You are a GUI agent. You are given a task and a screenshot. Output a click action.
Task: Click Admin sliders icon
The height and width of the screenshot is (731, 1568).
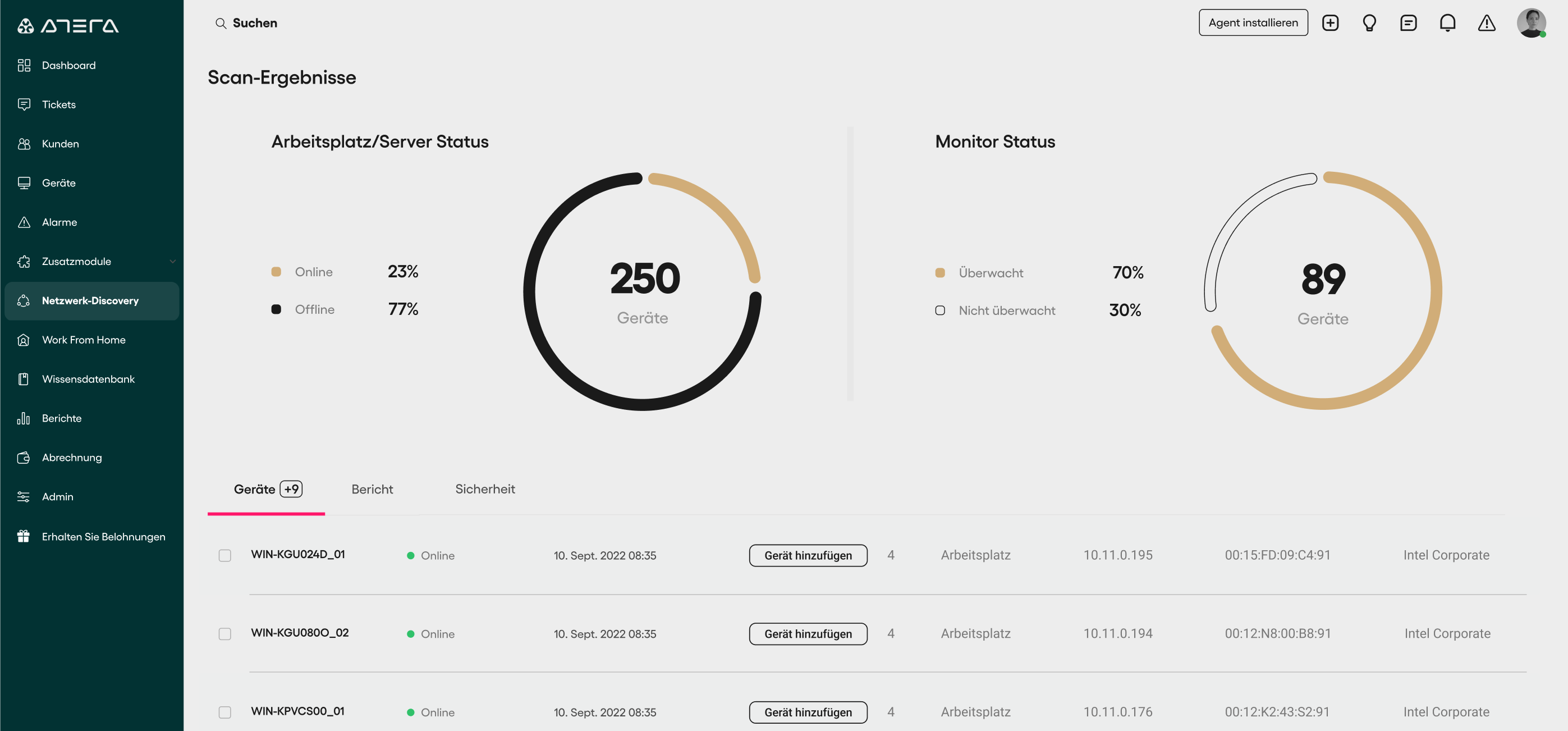24,496
